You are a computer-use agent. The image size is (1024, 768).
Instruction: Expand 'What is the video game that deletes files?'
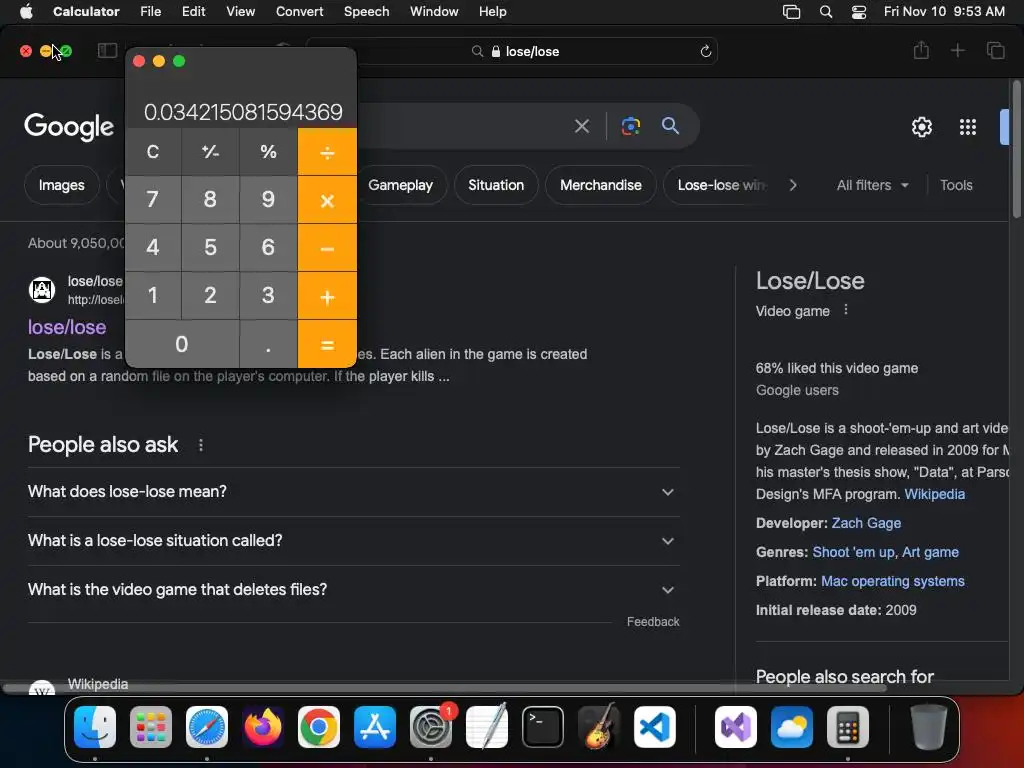[x=353, y=590]
